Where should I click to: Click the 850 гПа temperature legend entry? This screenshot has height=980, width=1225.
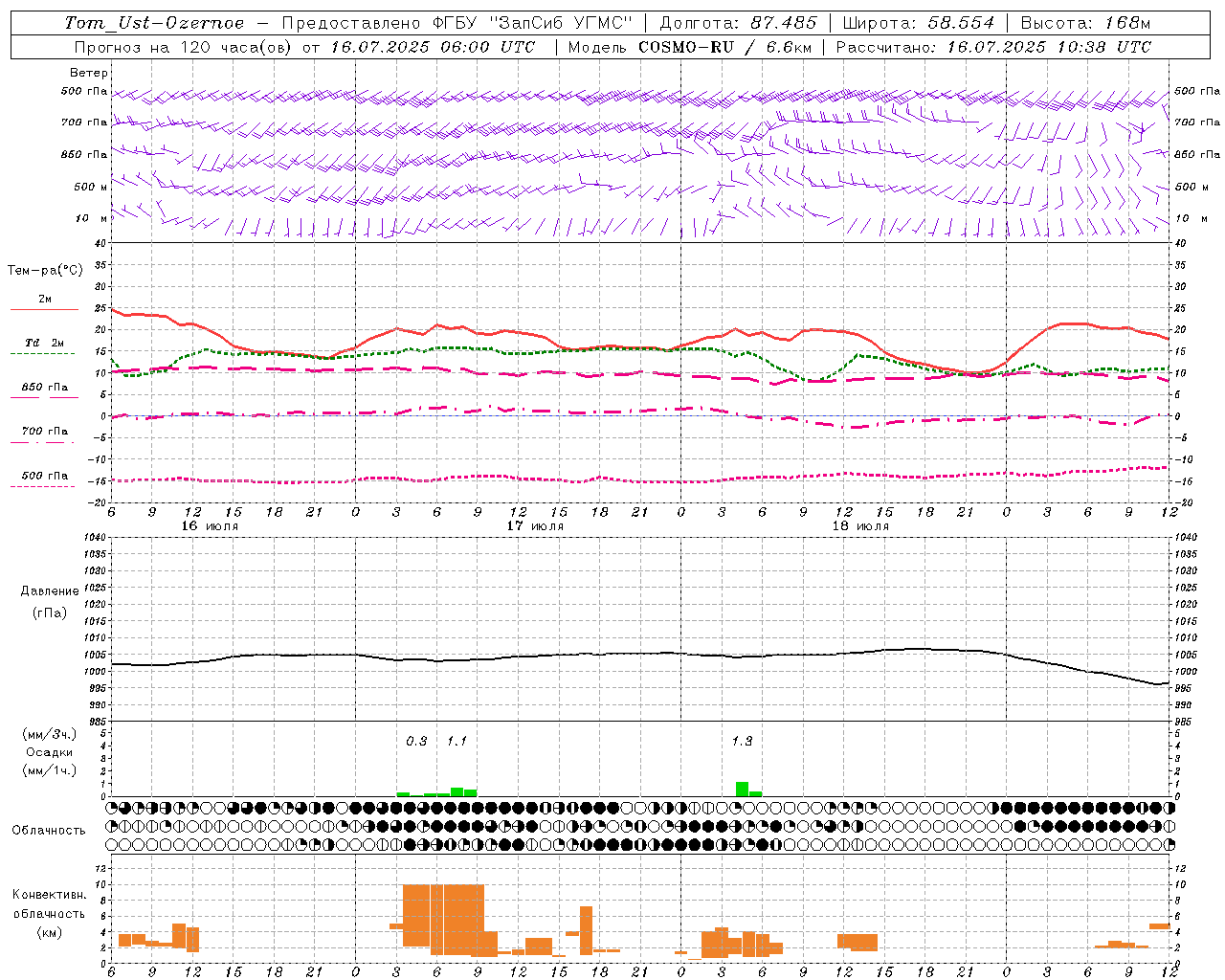[x=44, y=388]
